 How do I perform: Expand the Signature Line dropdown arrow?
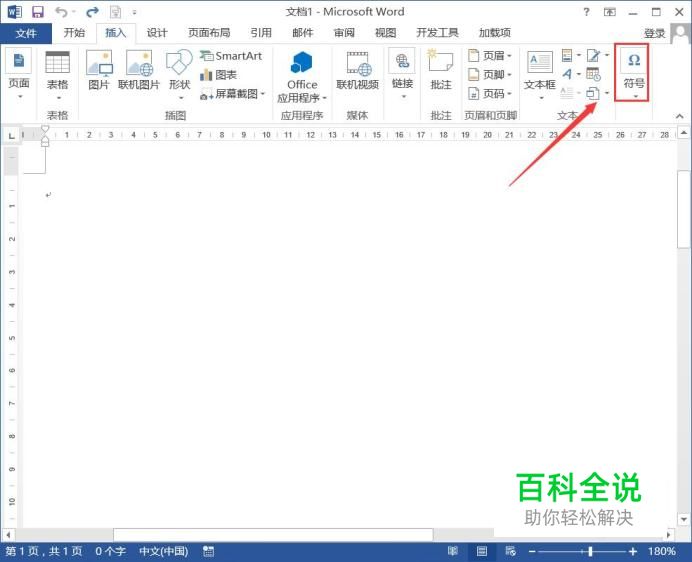(x=607, y=55)
